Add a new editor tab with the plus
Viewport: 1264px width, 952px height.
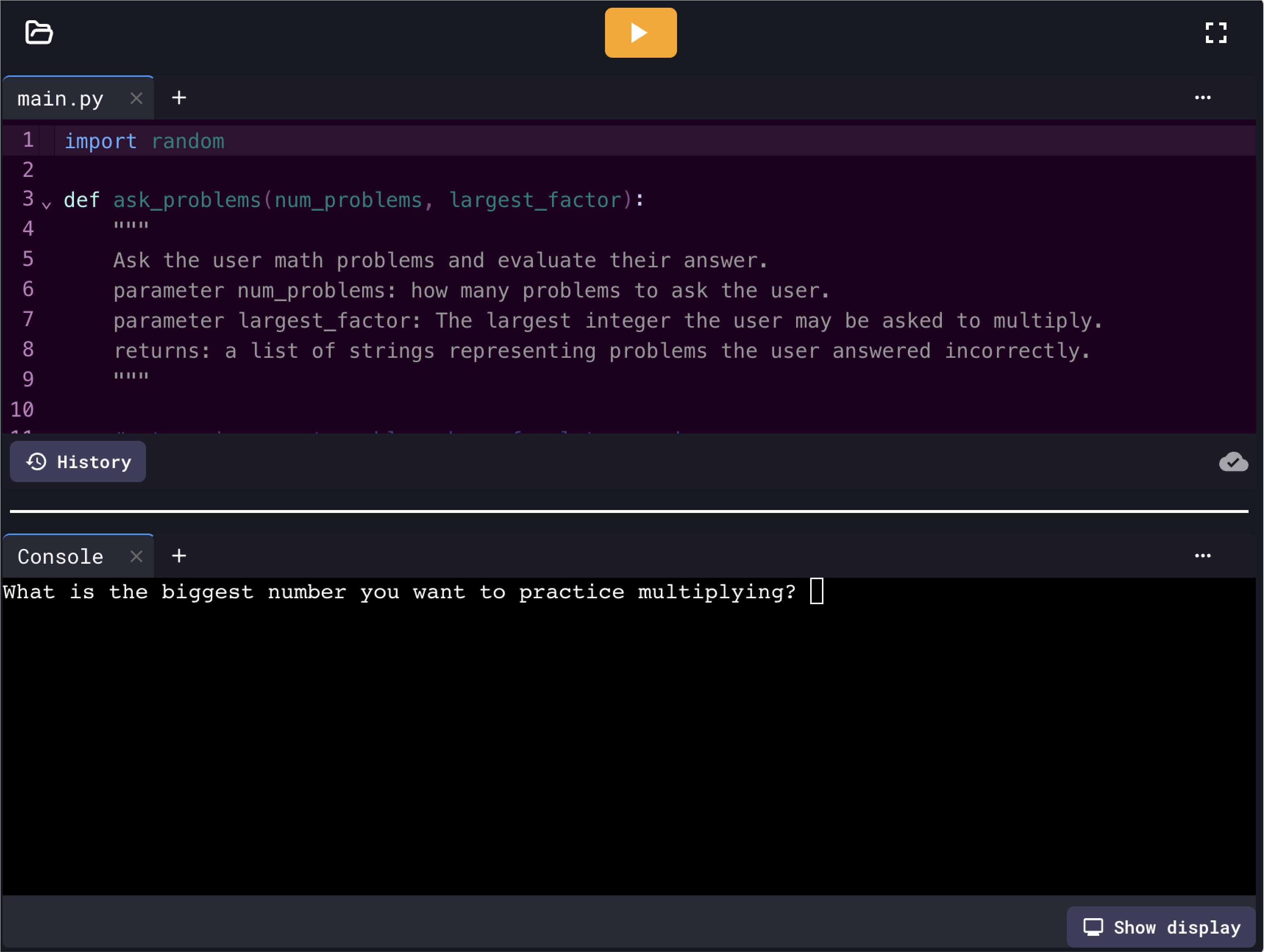tap(178, 97)
